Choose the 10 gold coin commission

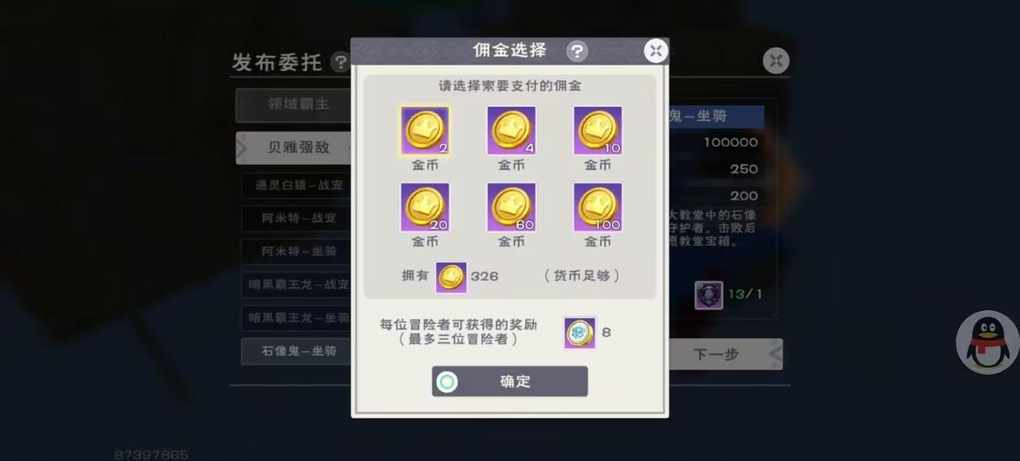[x=597, y=131]
